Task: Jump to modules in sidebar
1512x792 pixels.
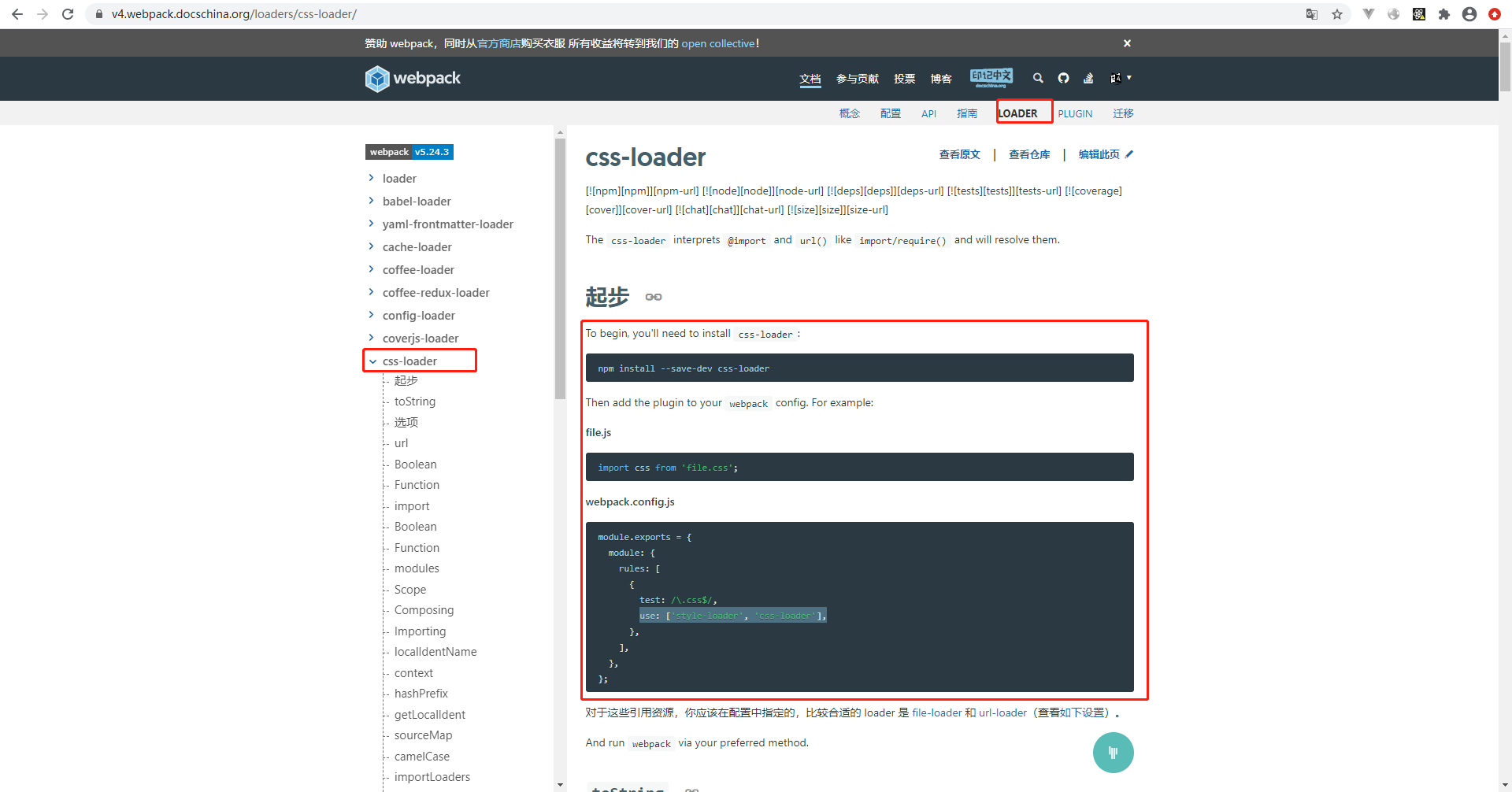Action: pyautogui.click(x=417, y=568)
